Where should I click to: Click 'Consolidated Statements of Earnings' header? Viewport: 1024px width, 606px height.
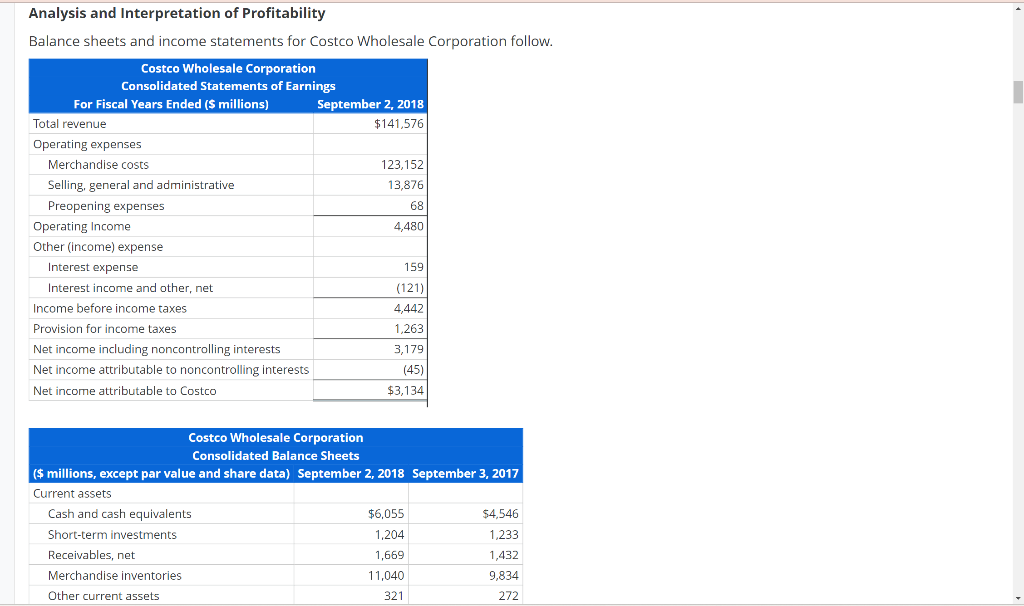click(228, 86)
